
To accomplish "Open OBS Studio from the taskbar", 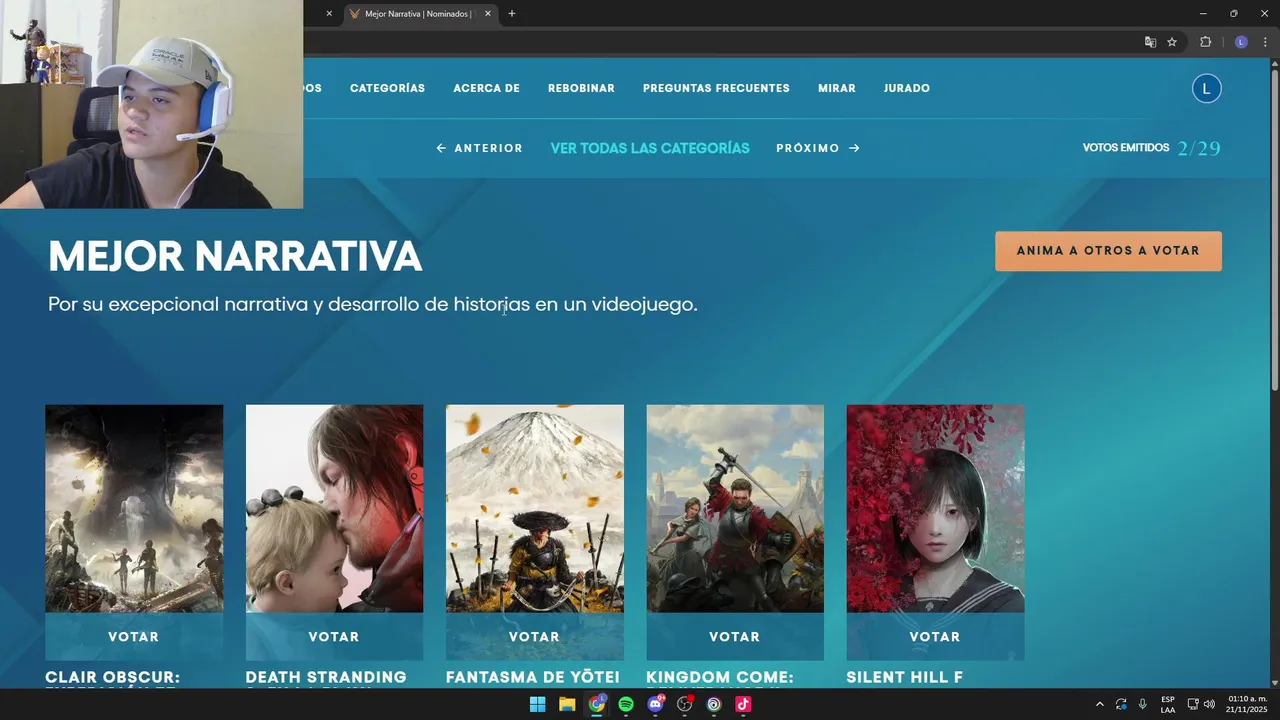I will click(x=685, y=704).
